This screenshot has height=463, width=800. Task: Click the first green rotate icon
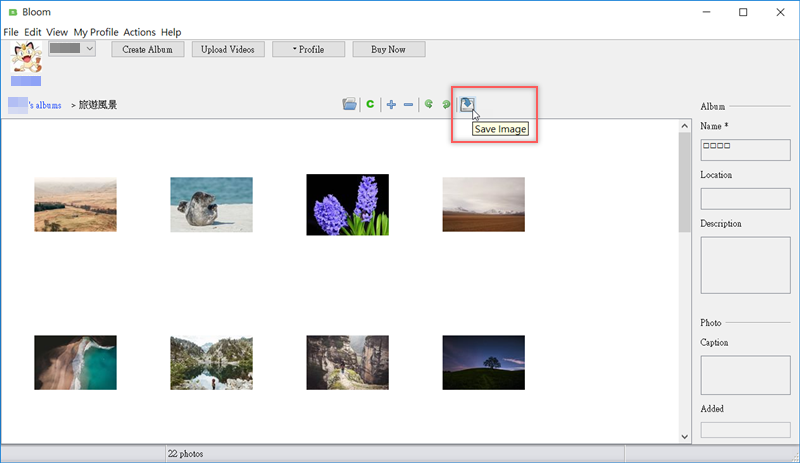click(x=429, y=104)
